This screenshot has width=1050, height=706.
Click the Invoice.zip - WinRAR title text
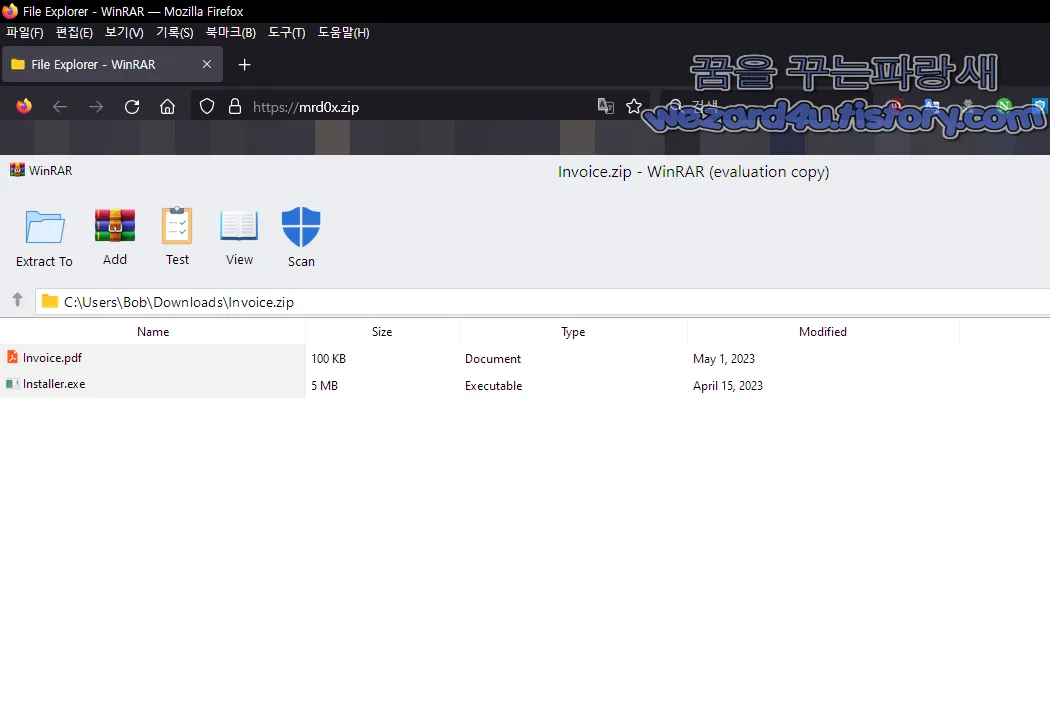point(693,172)
